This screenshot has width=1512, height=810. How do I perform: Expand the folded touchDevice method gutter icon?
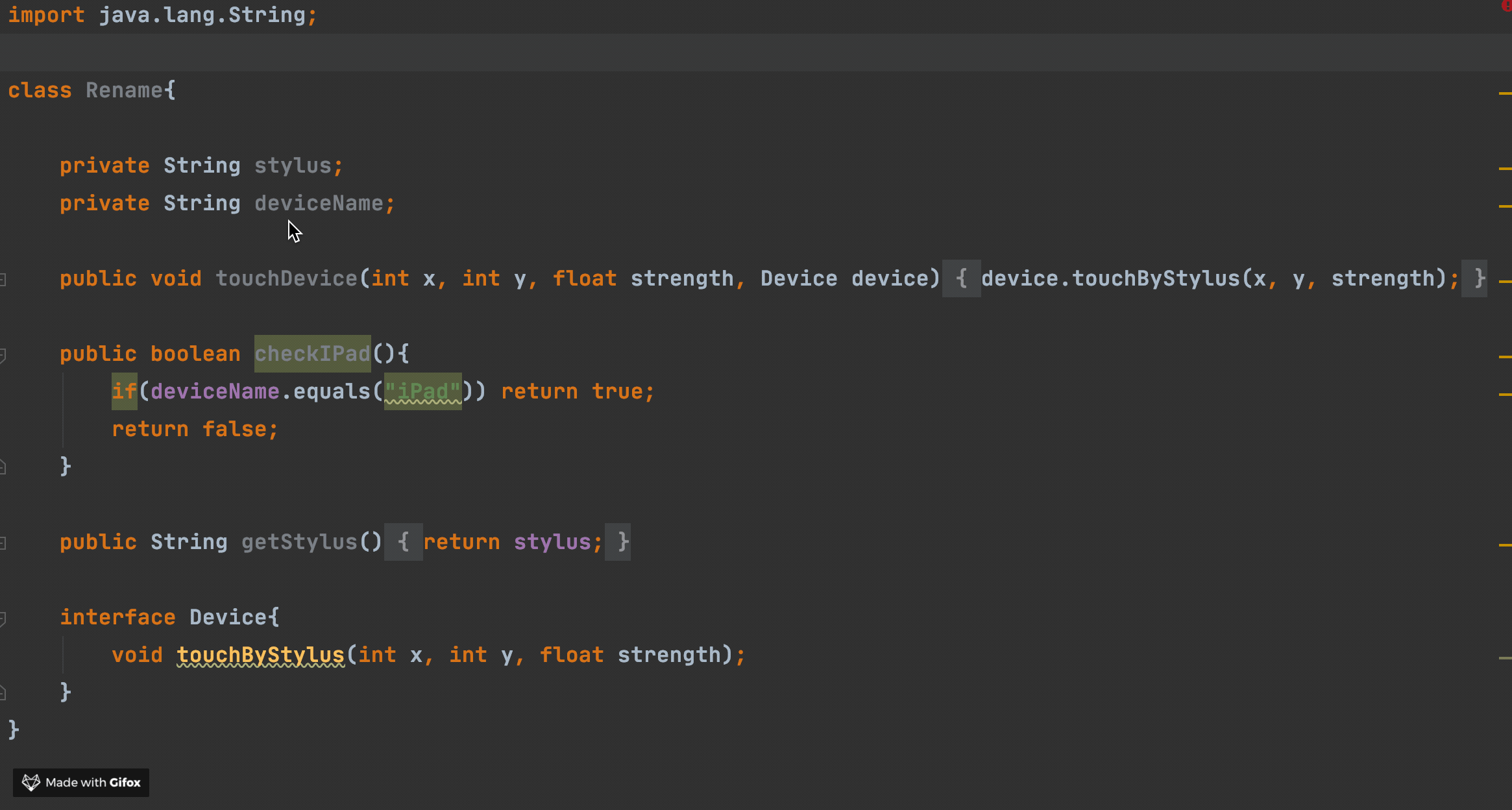click(x=3, y=280)
